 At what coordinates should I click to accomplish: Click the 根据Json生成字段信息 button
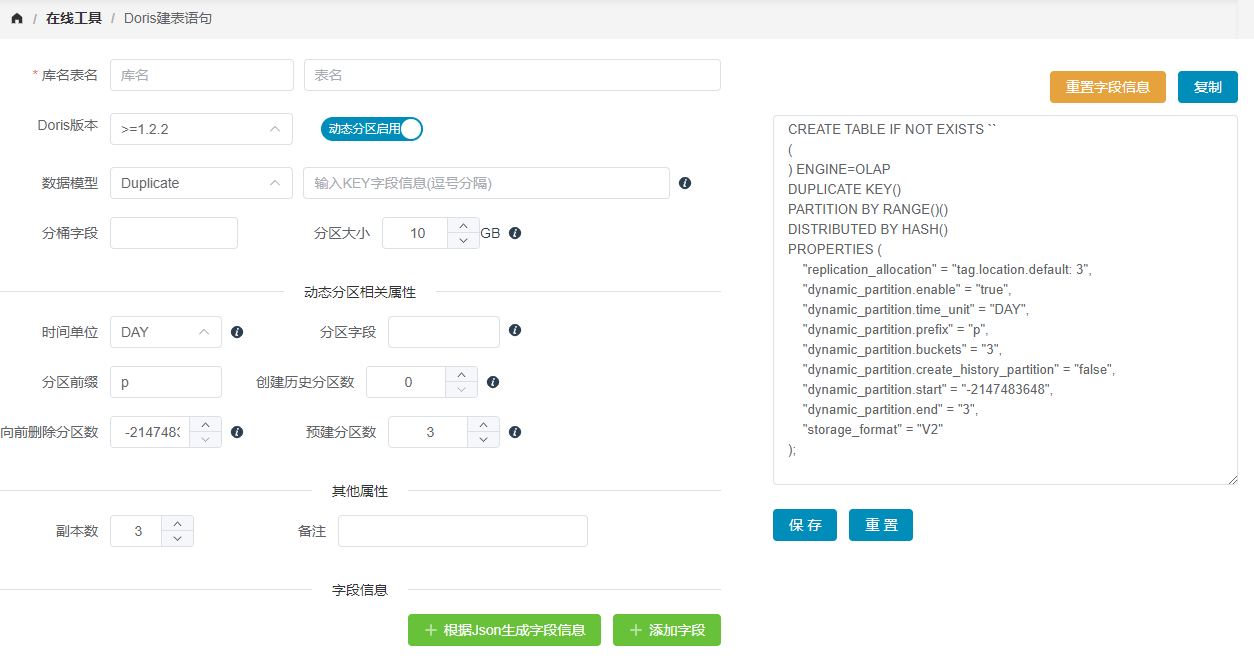(504, 630)
